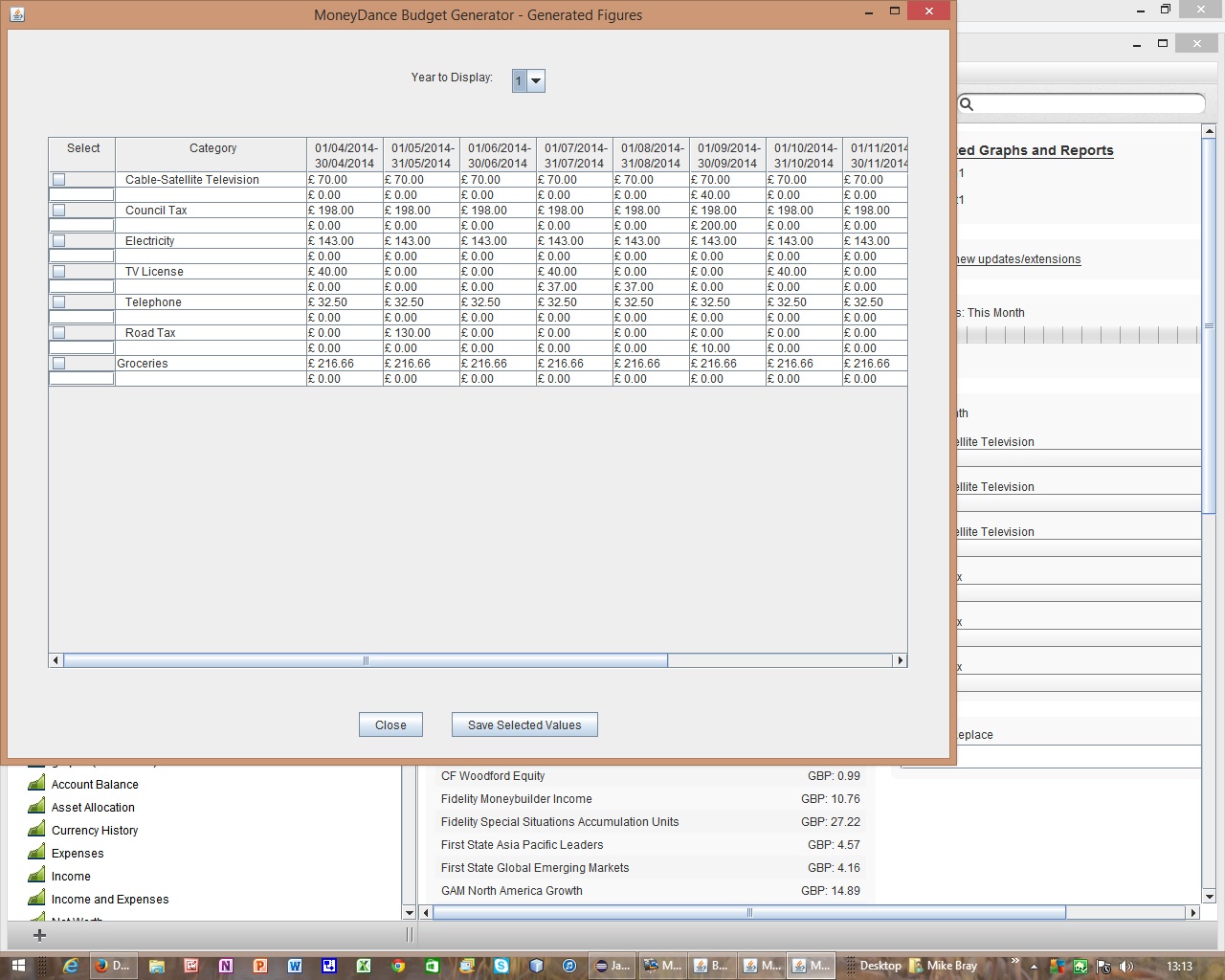Click the Mike Bray toolbar folder
The width and height of the screenshot is (1225, 980).
coord(944,966)
